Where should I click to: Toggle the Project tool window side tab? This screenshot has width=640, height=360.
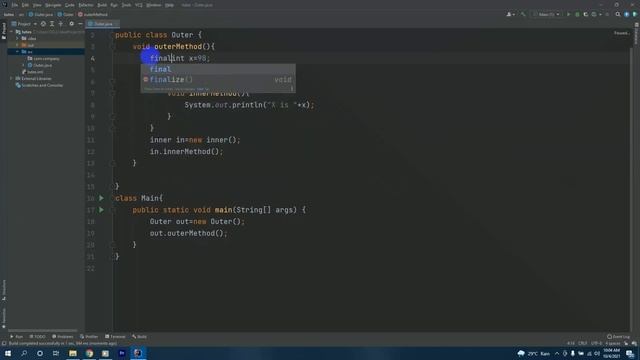(4, 31)
